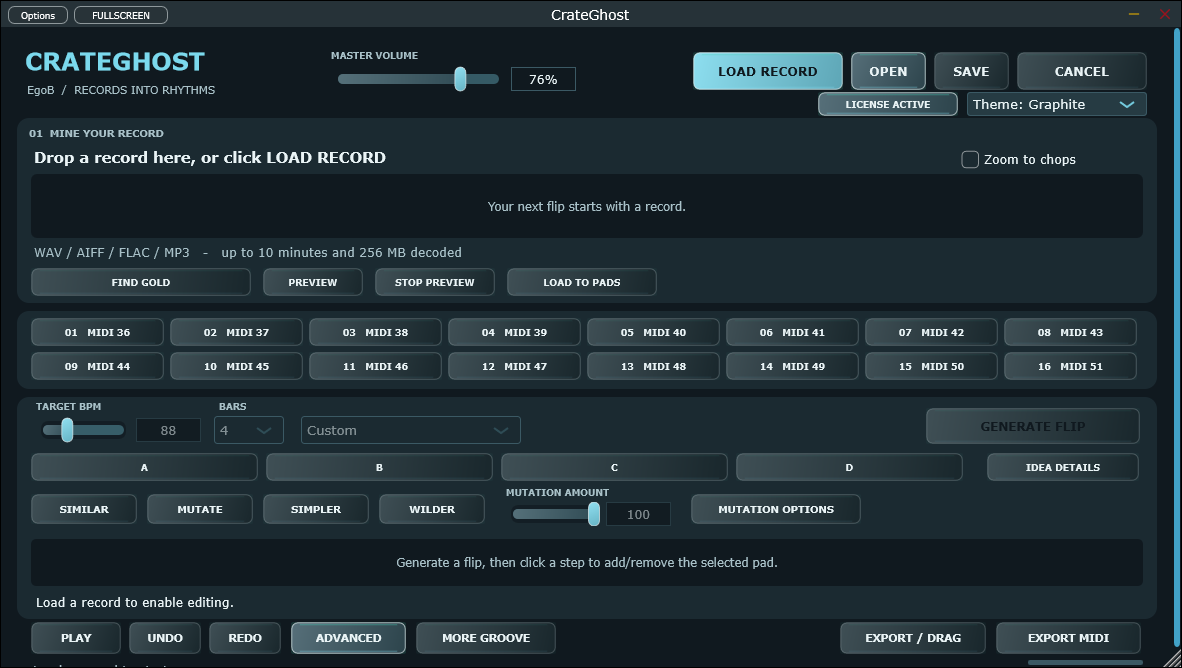Toggle the ADVANCED panel
The height and width of the screenshot is (668, 1182).
pos(348,638)
